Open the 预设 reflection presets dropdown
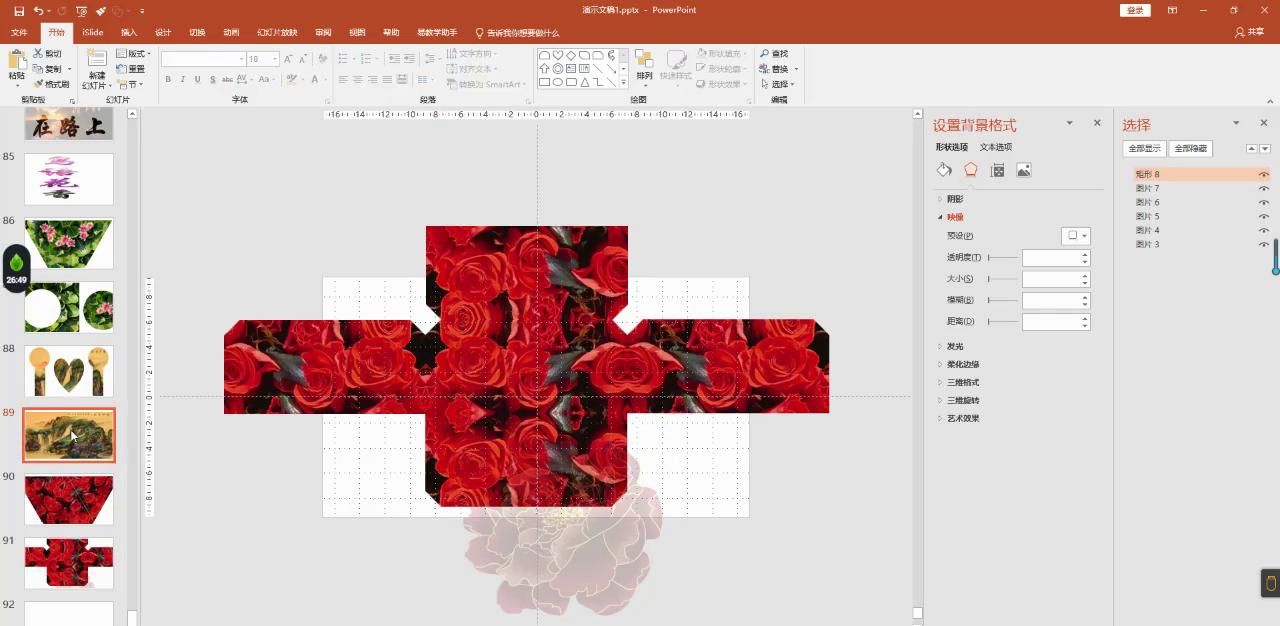This screenshot has height=626, width=1280. click(x=1076, y=236)
